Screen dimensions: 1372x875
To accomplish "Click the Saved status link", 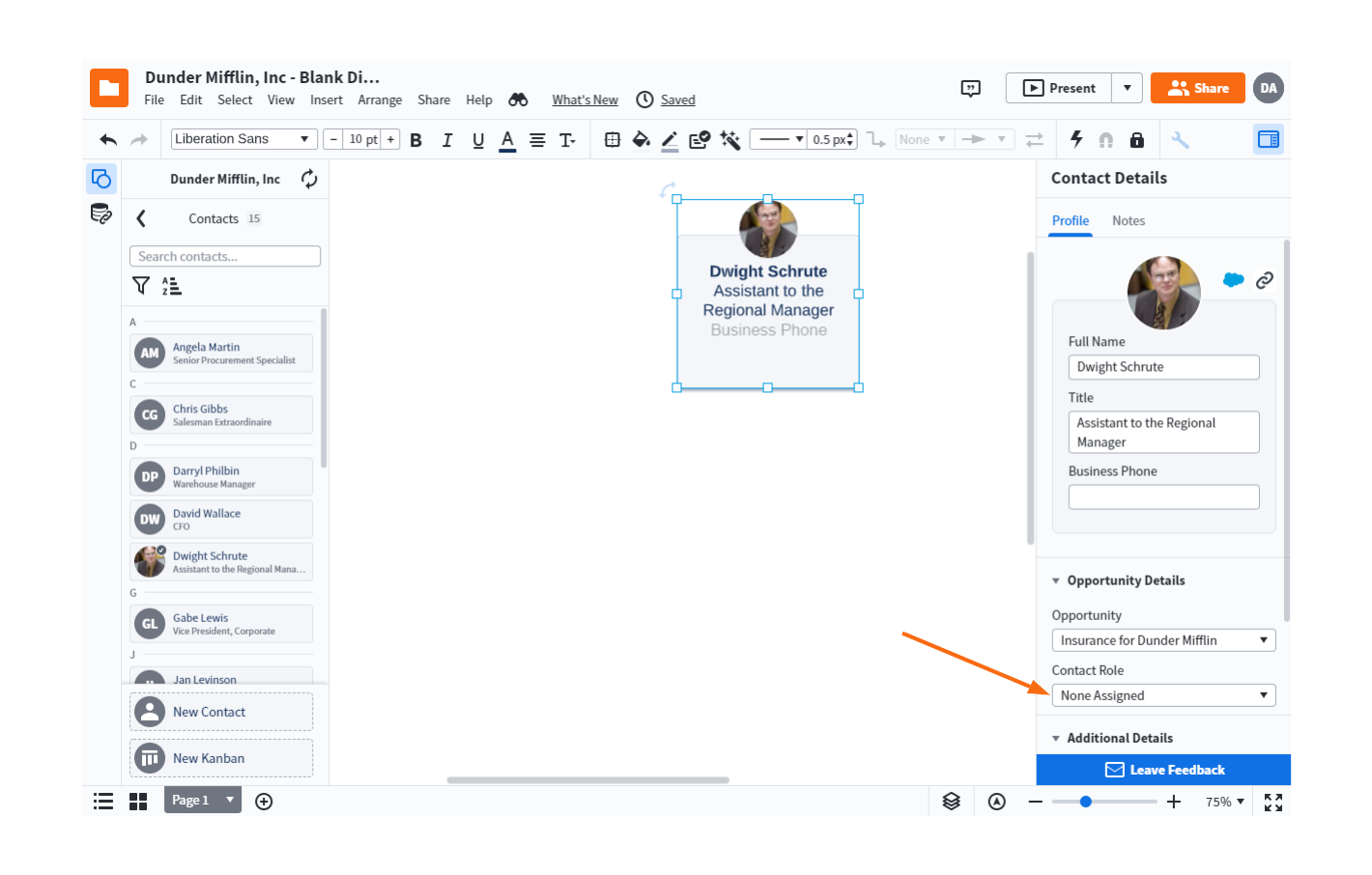I will click(678, 99).
